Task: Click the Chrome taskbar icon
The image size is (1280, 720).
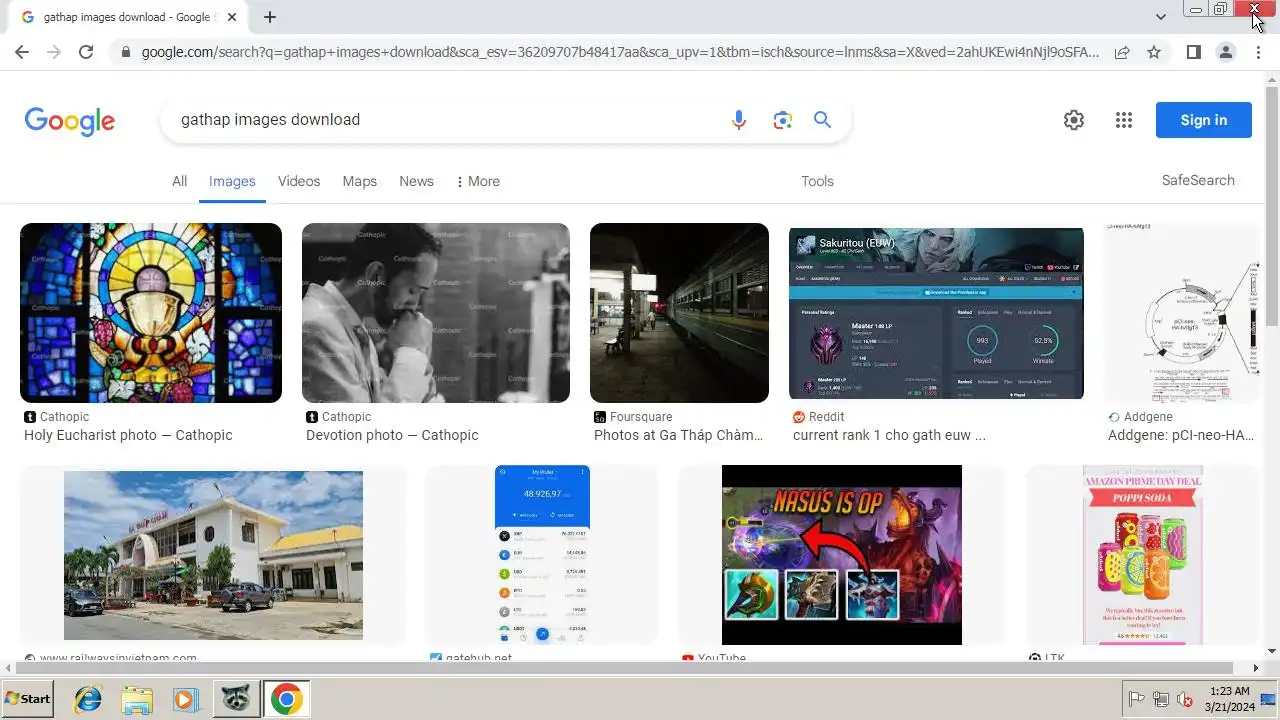Action: click(x=286, y=699)
